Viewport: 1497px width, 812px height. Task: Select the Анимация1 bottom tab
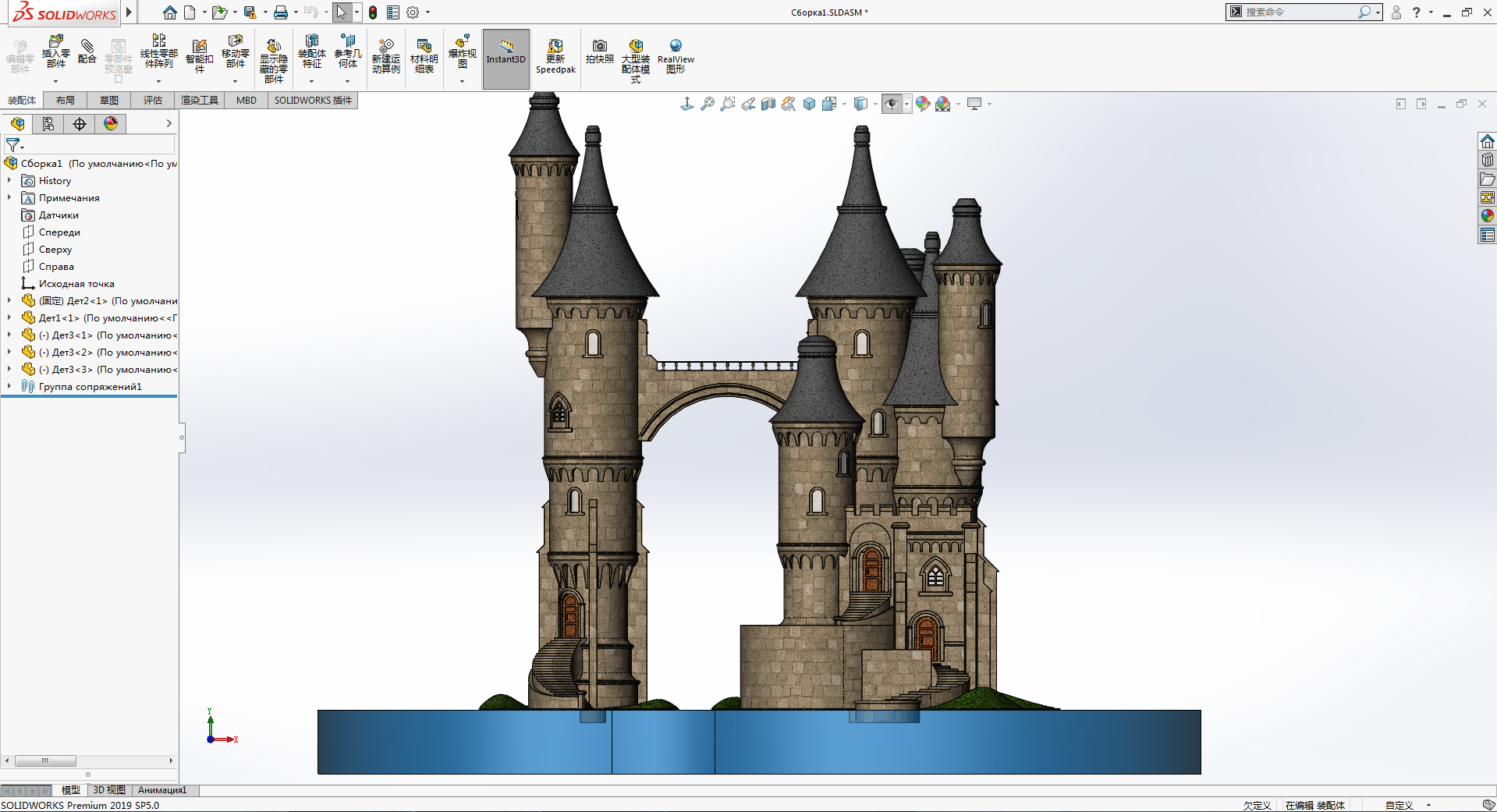pyautogui.click(x=162, y=790)
